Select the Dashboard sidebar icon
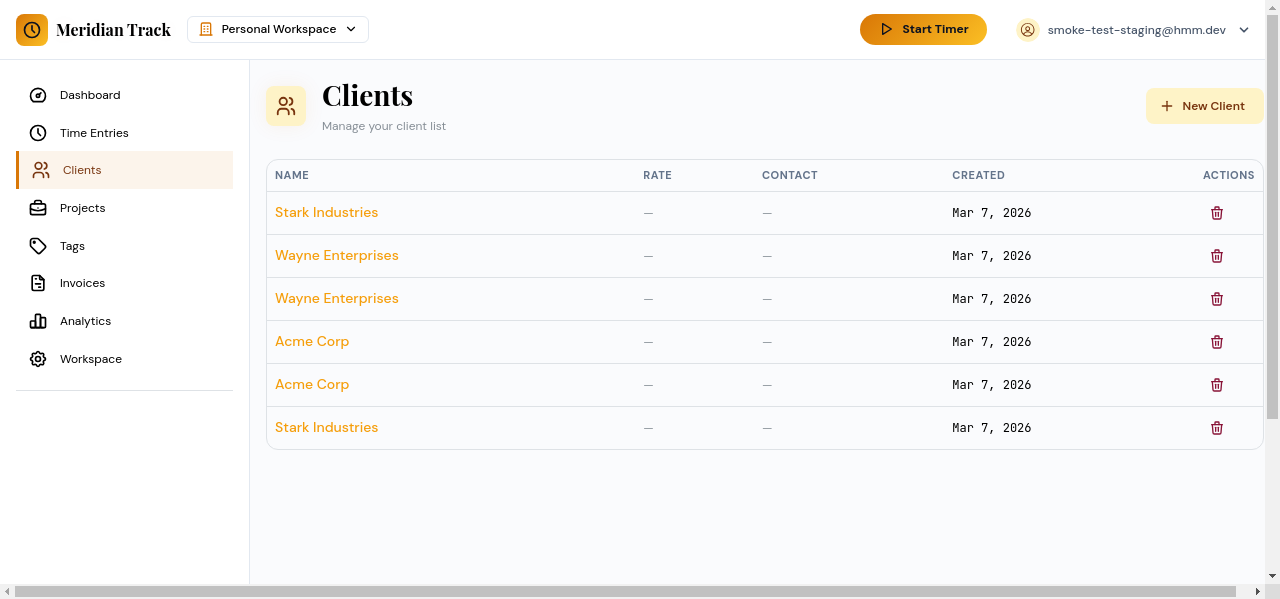Viewport: 1280px width, 599px height. click(x=38, y=95)
